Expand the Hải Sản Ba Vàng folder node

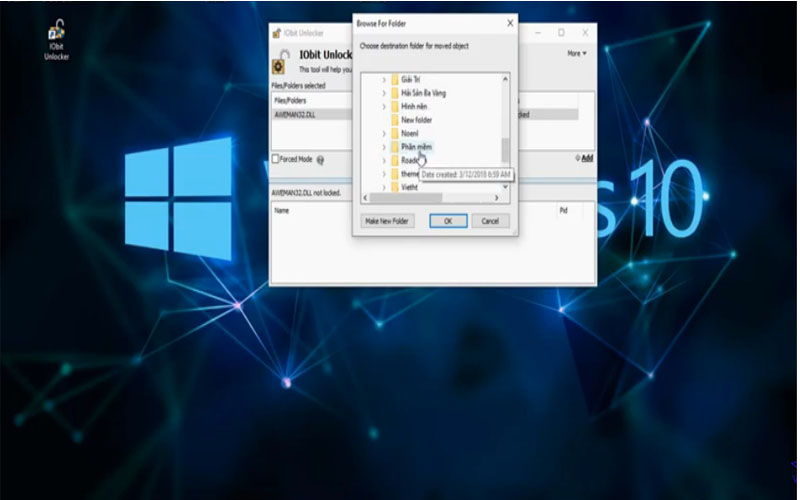(x=384, y=93)
